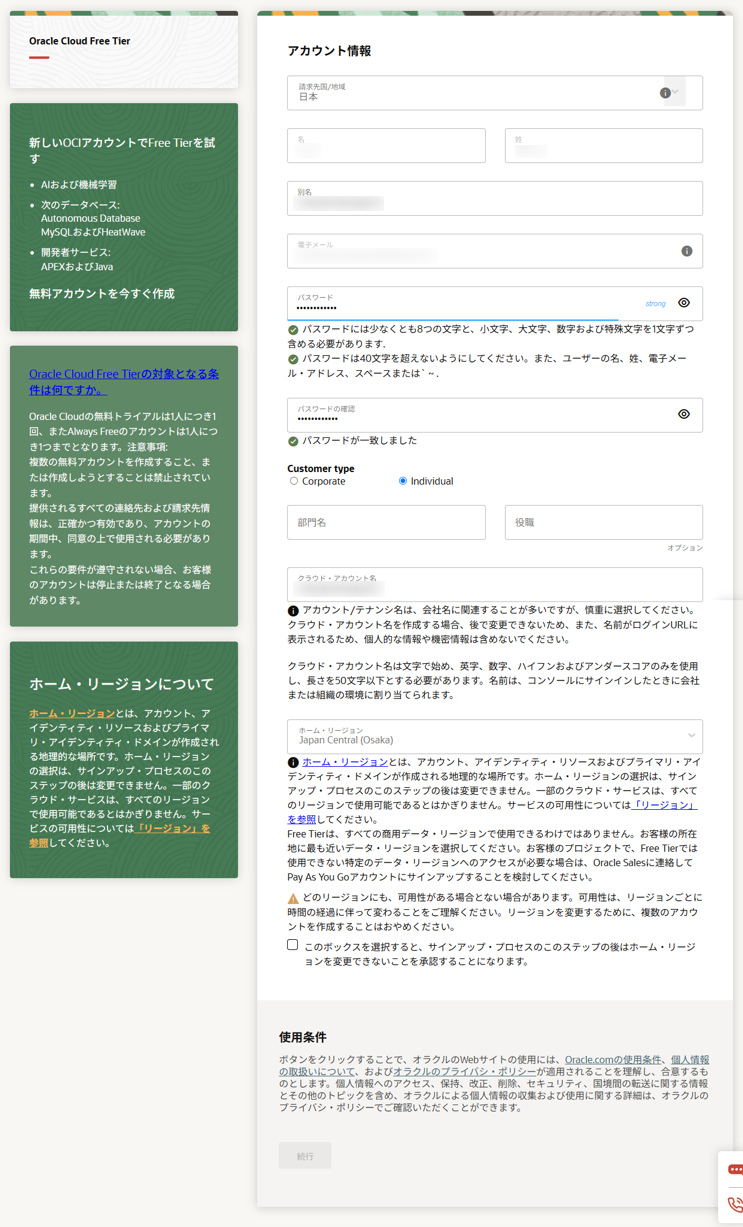The width and height of the screenshot is (743, 1227).
Task: Click the 続行 continue button
Action: [305, 1156]
